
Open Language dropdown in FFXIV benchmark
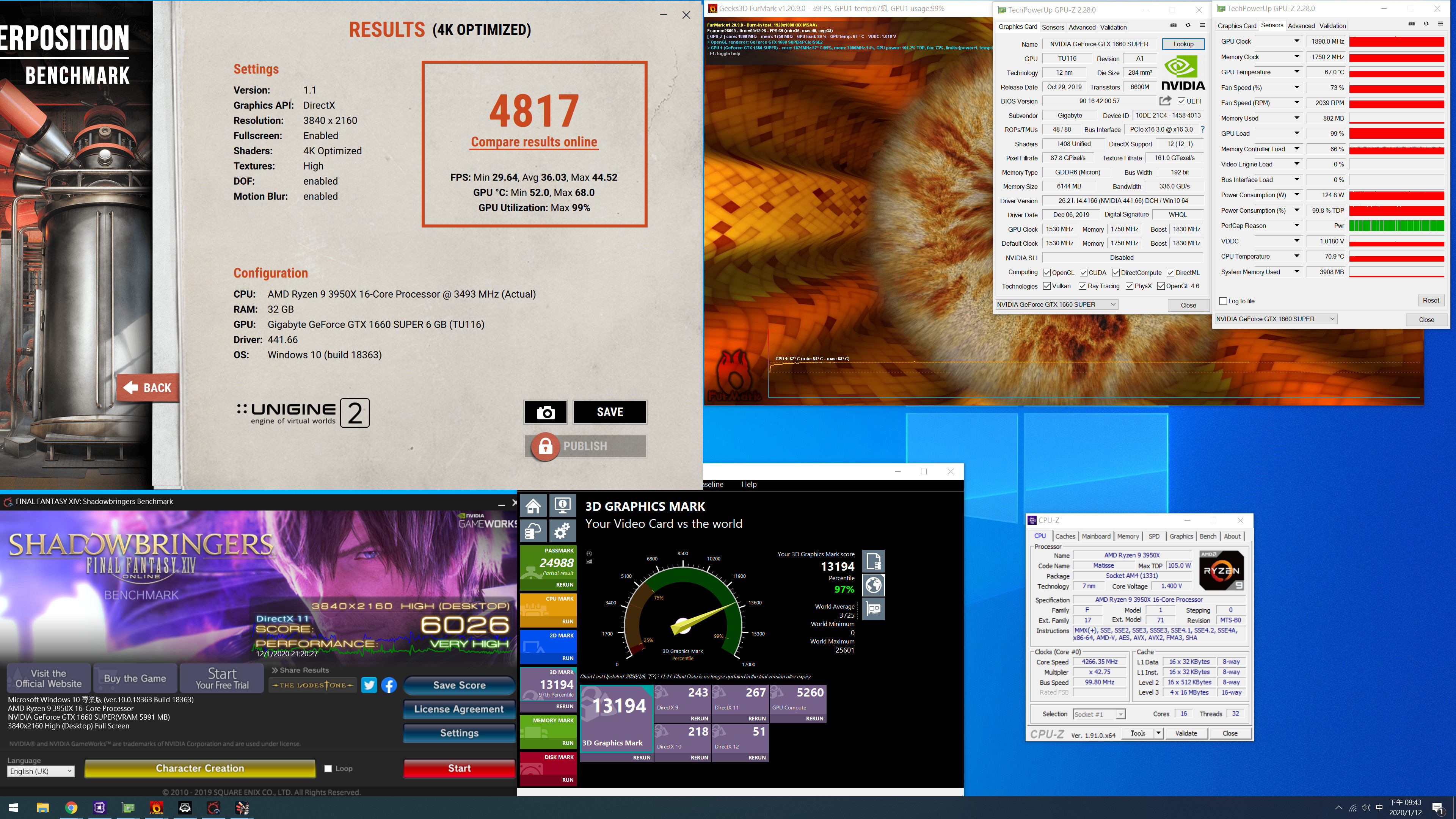41,772
